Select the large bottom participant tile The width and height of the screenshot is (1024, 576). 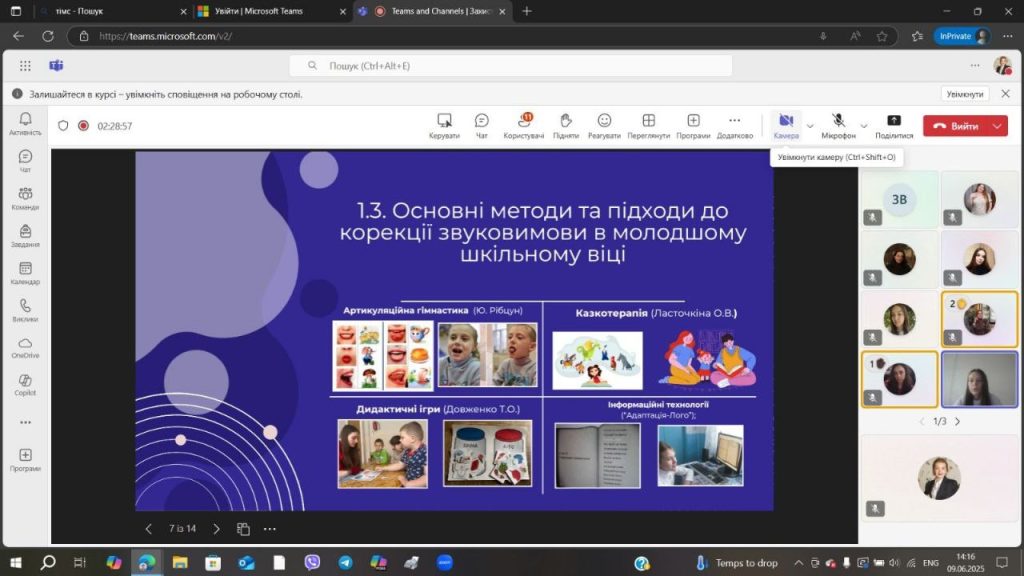(x=939, y=479)
